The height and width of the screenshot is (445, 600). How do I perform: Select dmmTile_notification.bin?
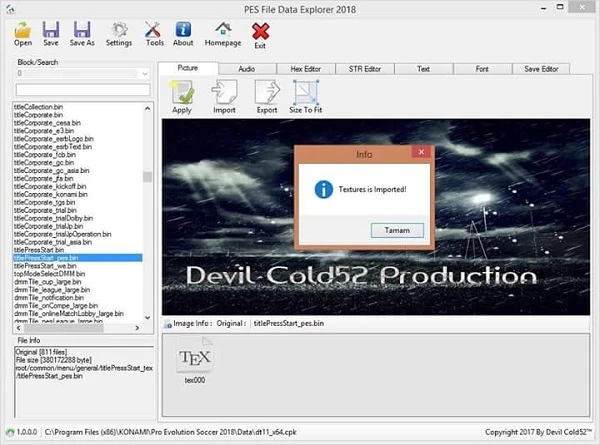[x=49, y=298]
